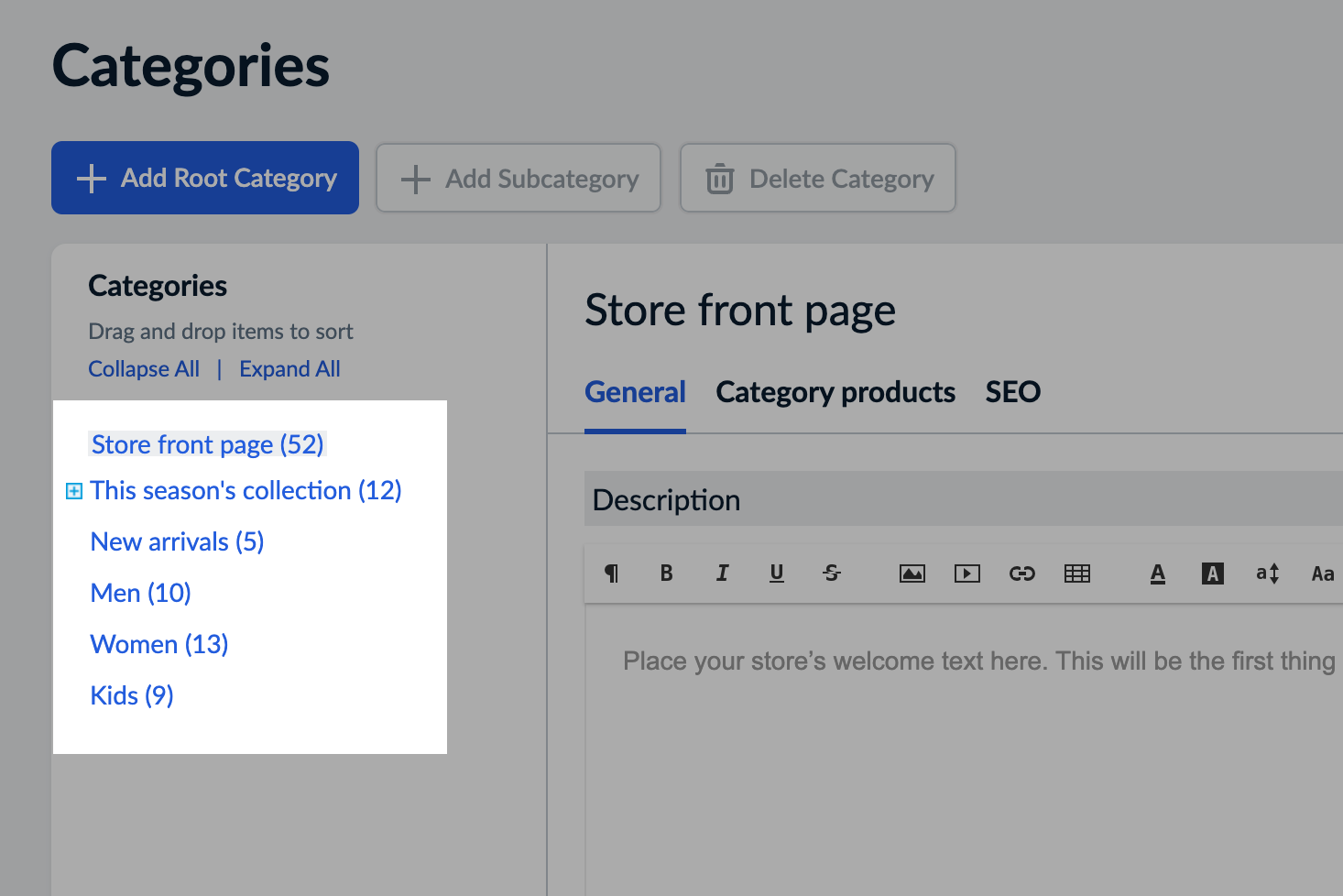
Task: Open the video embed tool
Action: click(967, 573)
